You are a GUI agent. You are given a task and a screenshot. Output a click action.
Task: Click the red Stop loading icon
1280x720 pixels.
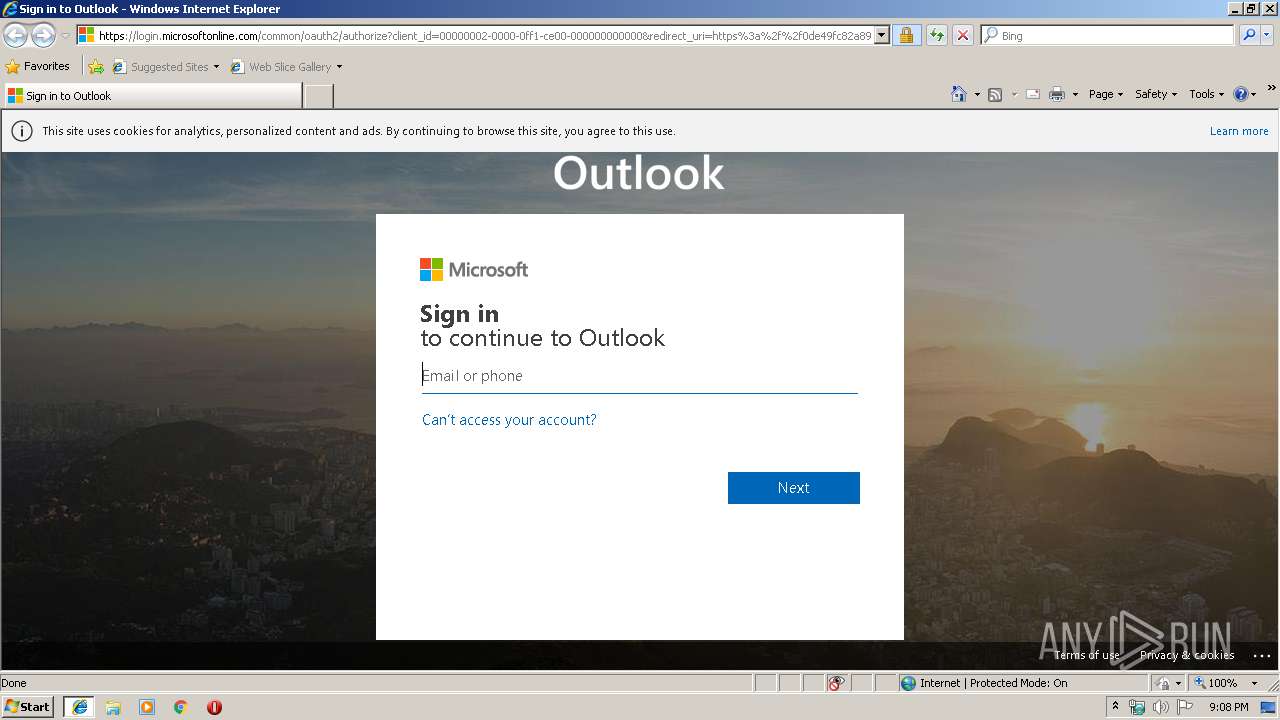point(962,35)
